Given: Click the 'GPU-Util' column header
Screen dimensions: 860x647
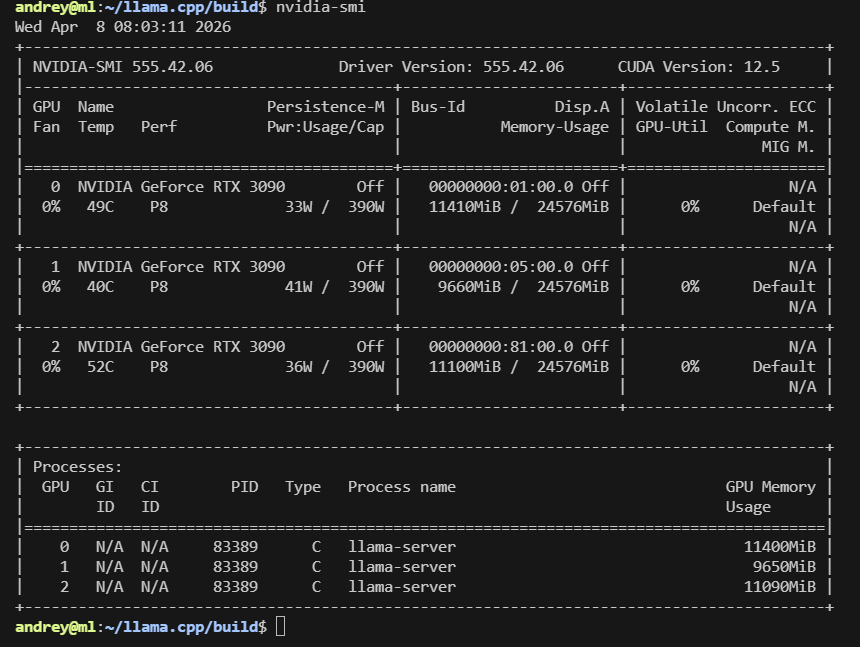Looking at the screenshot, I should (671, 127).
